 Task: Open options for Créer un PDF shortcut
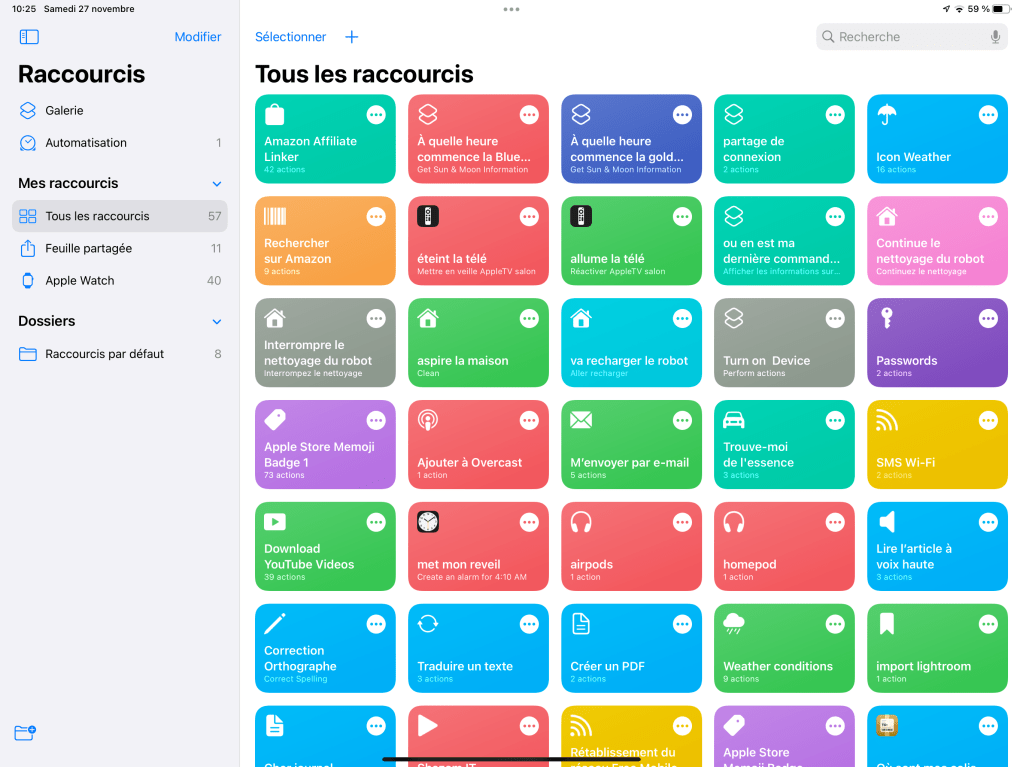682,625
